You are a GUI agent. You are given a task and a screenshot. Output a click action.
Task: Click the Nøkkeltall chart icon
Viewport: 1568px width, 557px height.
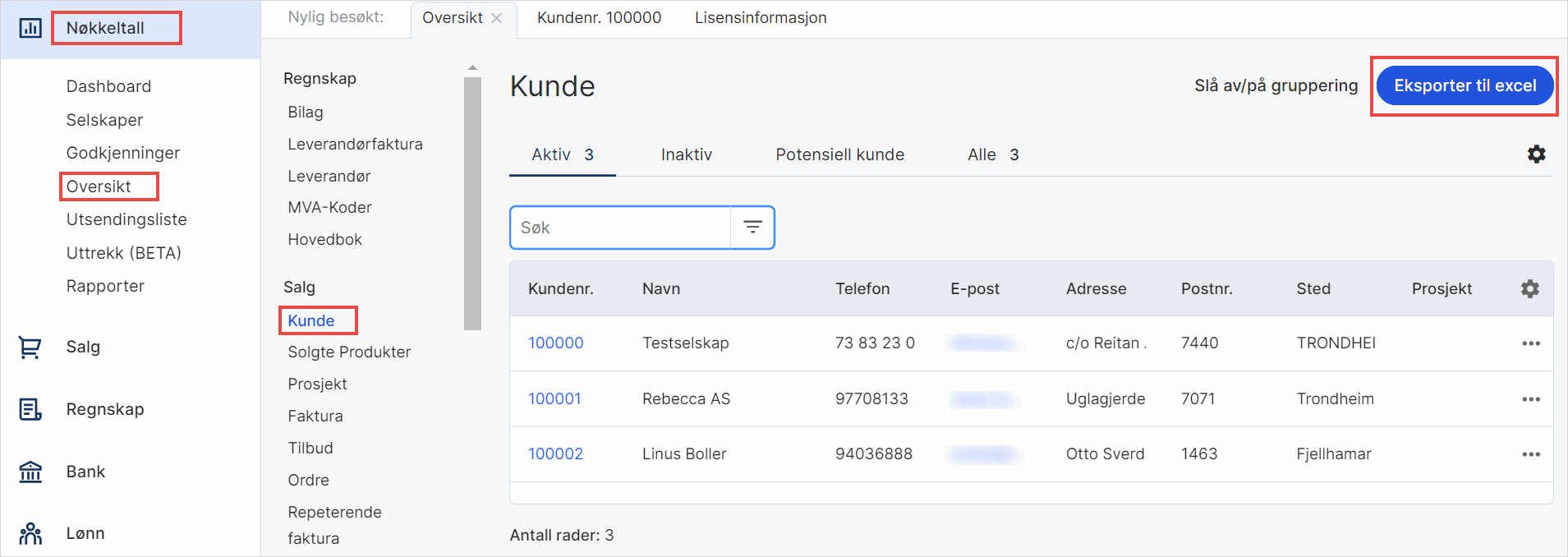[30, 28]
